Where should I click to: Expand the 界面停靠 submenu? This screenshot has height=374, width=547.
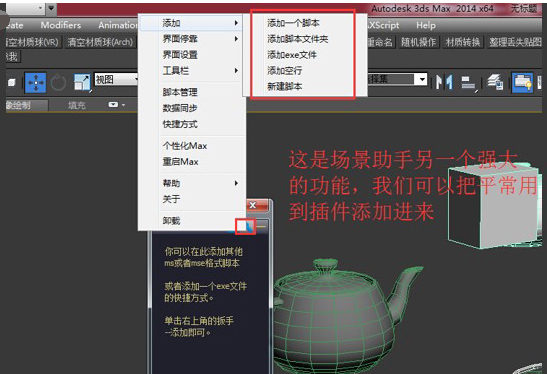coord(192,39)
